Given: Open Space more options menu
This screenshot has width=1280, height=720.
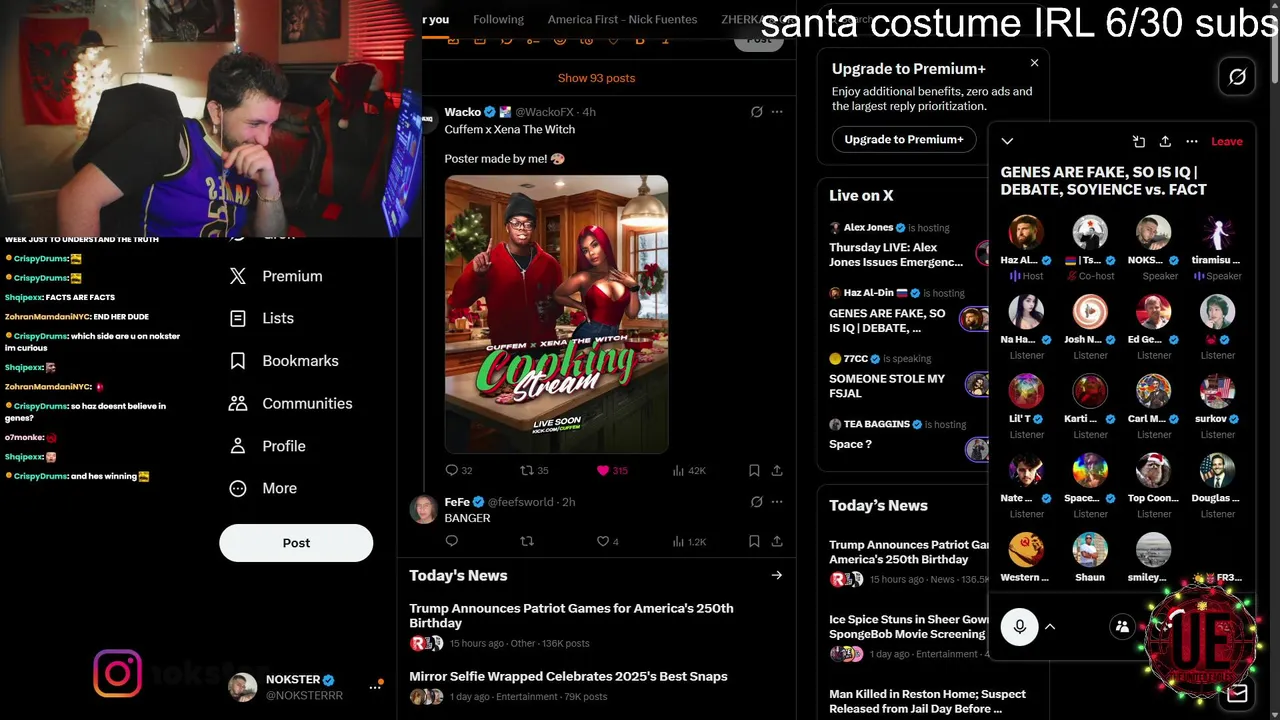Looking at the screenshot, I should (x=1191, y=141).
